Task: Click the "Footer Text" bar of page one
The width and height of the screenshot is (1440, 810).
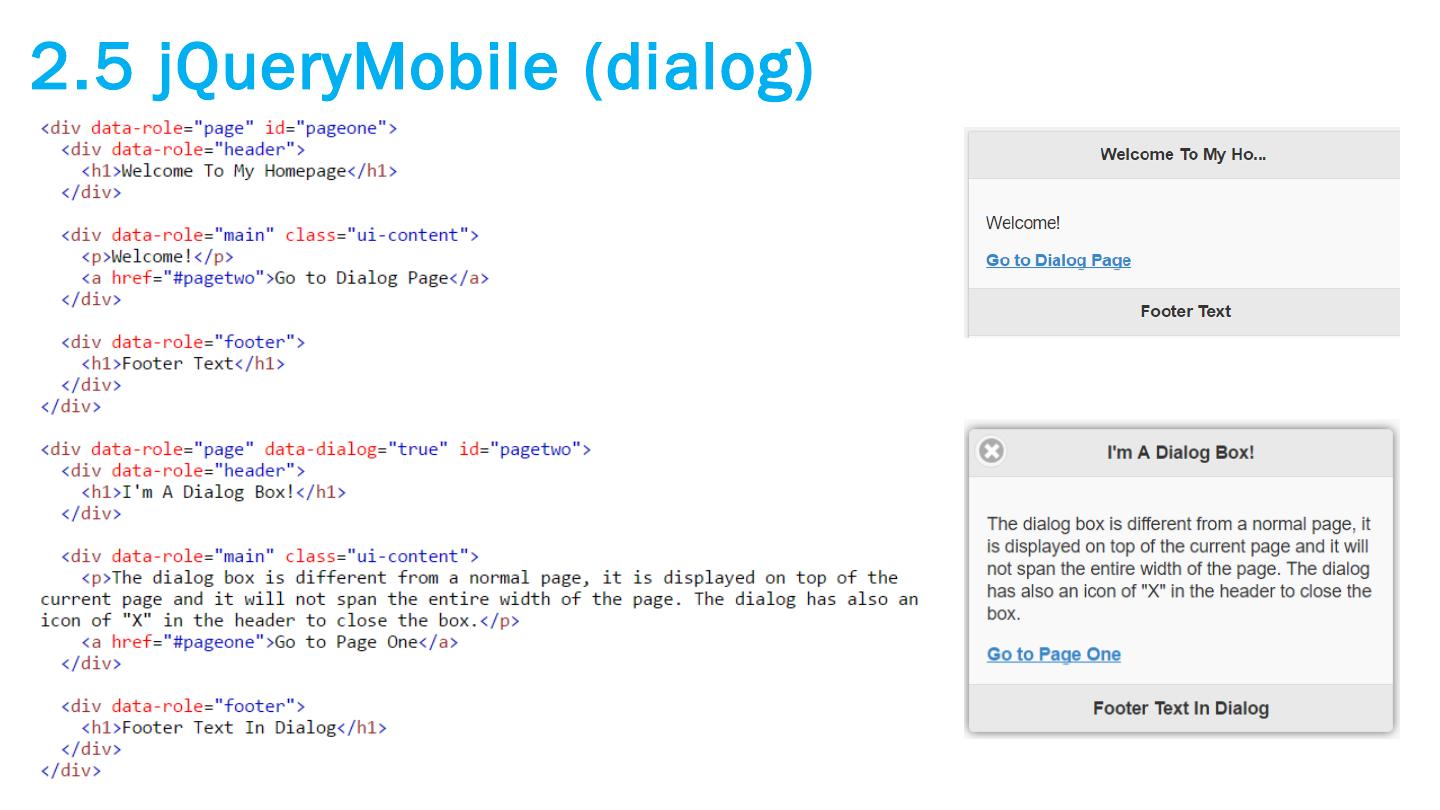Action: 1183,312
